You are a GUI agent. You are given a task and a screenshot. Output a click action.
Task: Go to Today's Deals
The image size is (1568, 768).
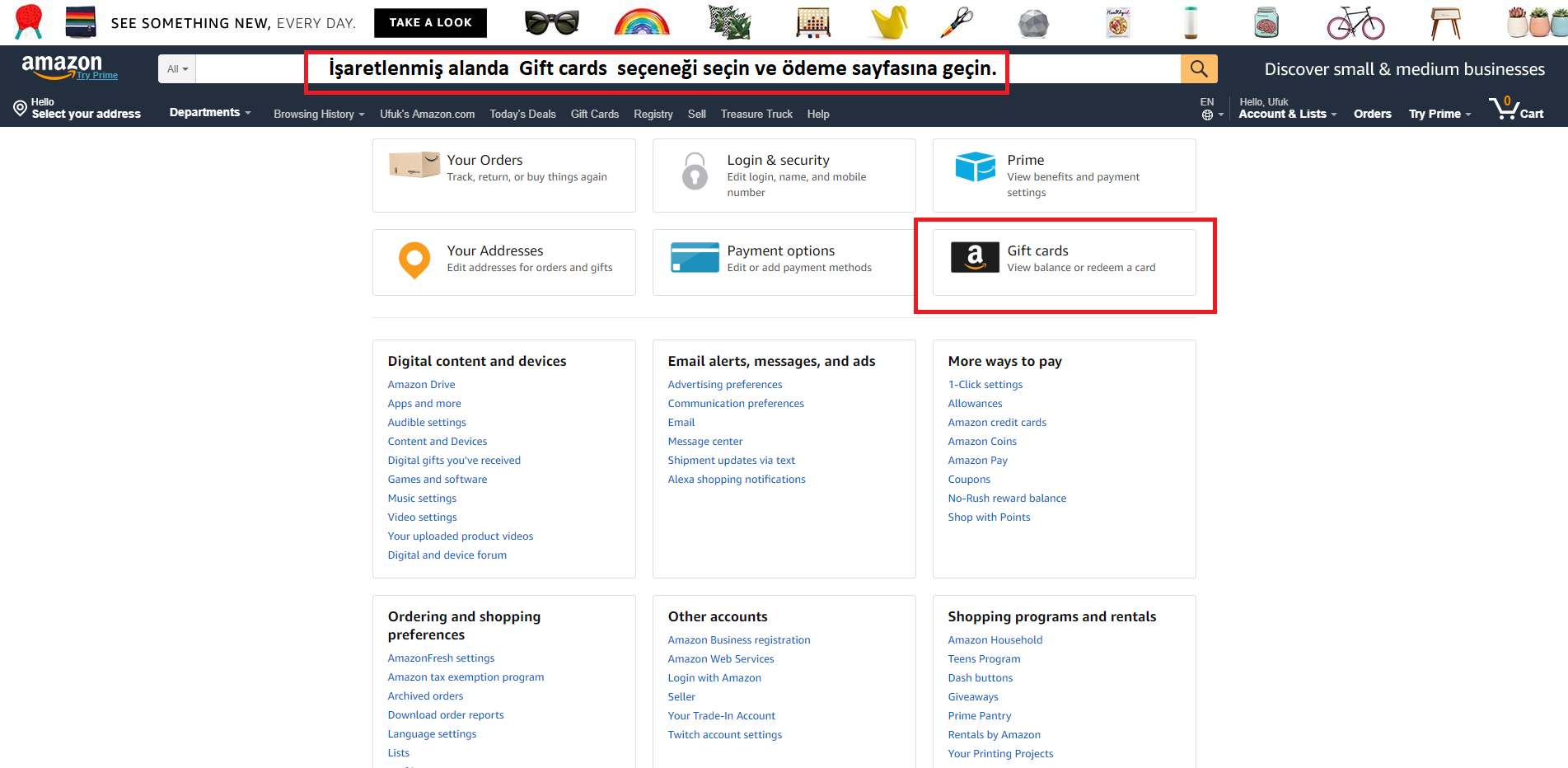tap(522, 115)
